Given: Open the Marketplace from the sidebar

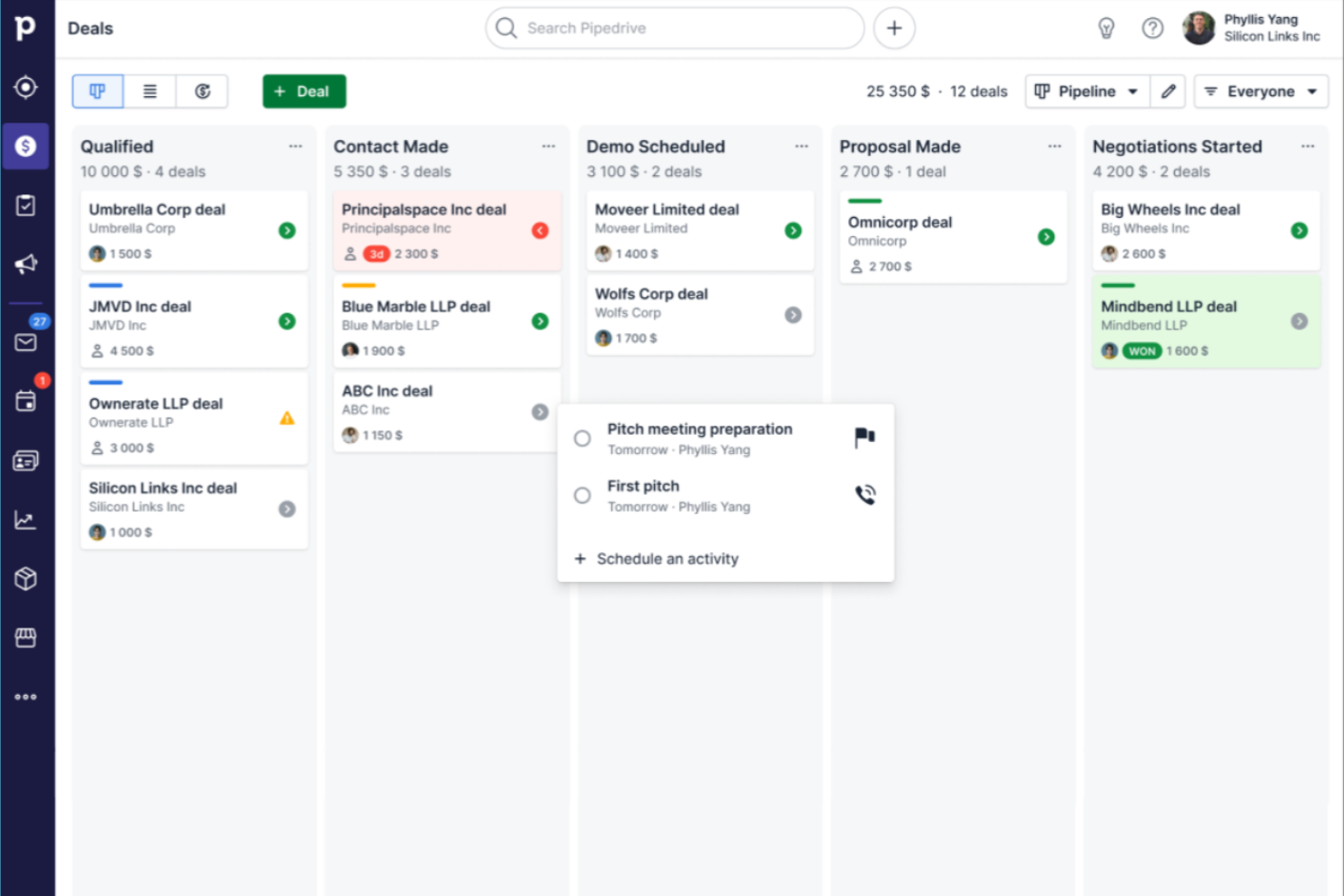Looking at the screenshot, I should 26,637.
